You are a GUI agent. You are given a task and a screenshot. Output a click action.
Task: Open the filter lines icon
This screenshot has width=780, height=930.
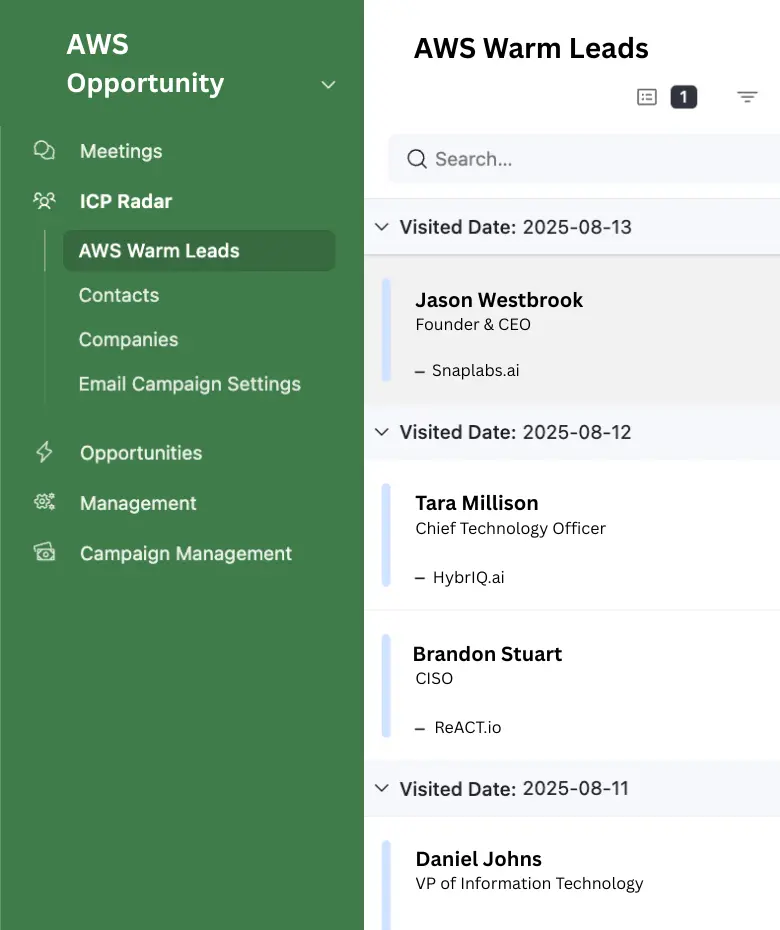tap(747, 97)
